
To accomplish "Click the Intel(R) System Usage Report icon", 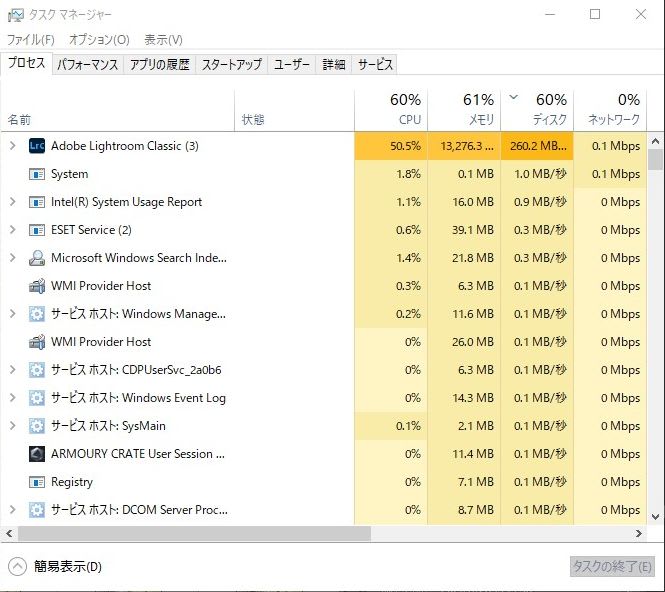I will (37, 202).
